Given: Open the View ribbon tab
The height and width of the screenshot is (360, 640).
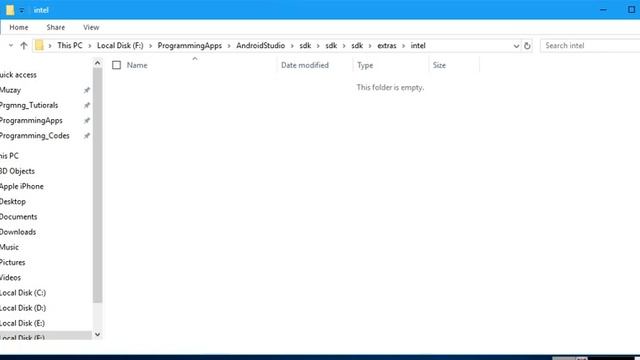Looking at the screenshot, I should point(91,27).
